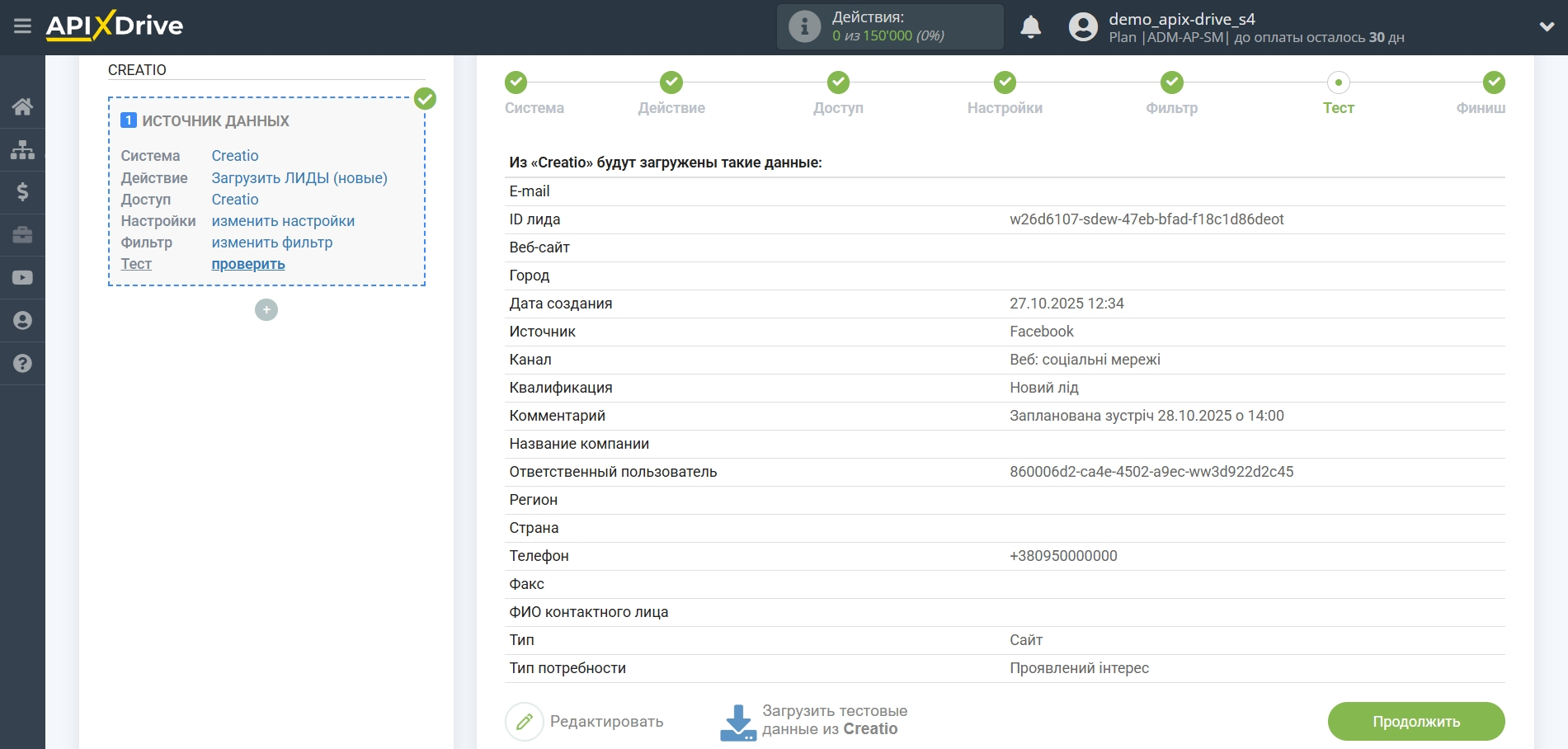
Task: Open the connections sitemap icon
Action: click(22, 149)
